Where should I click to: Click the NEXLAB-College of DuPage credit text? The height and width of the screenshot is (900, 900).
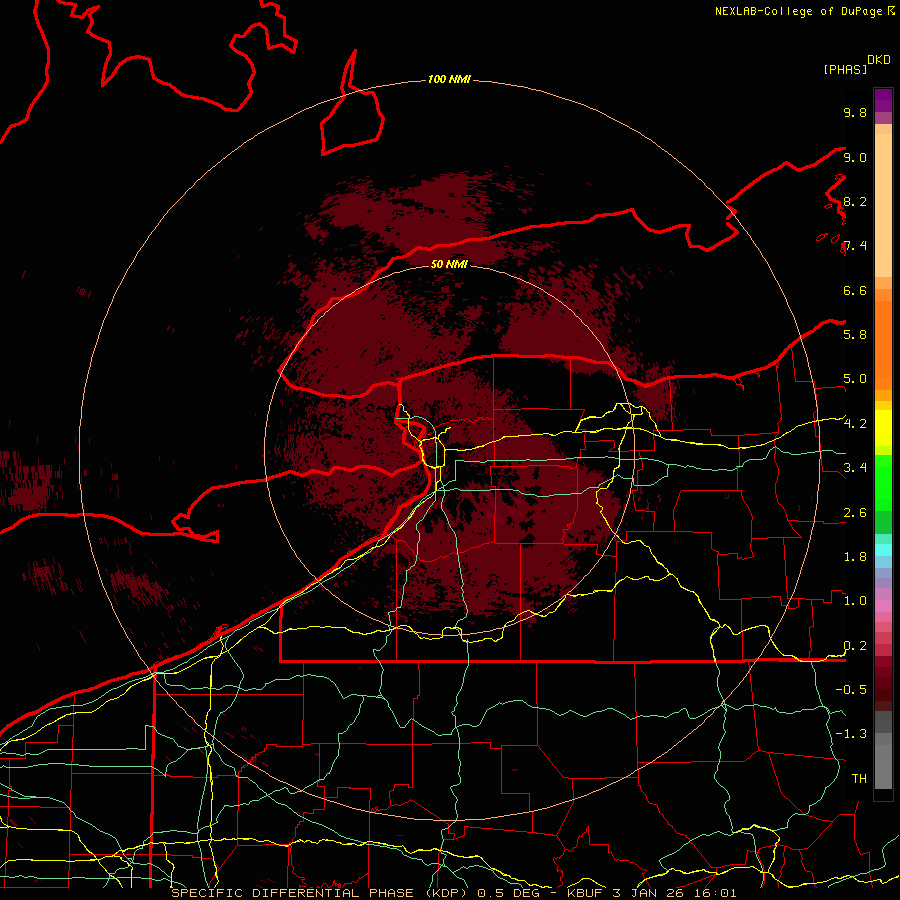[798, 11]
